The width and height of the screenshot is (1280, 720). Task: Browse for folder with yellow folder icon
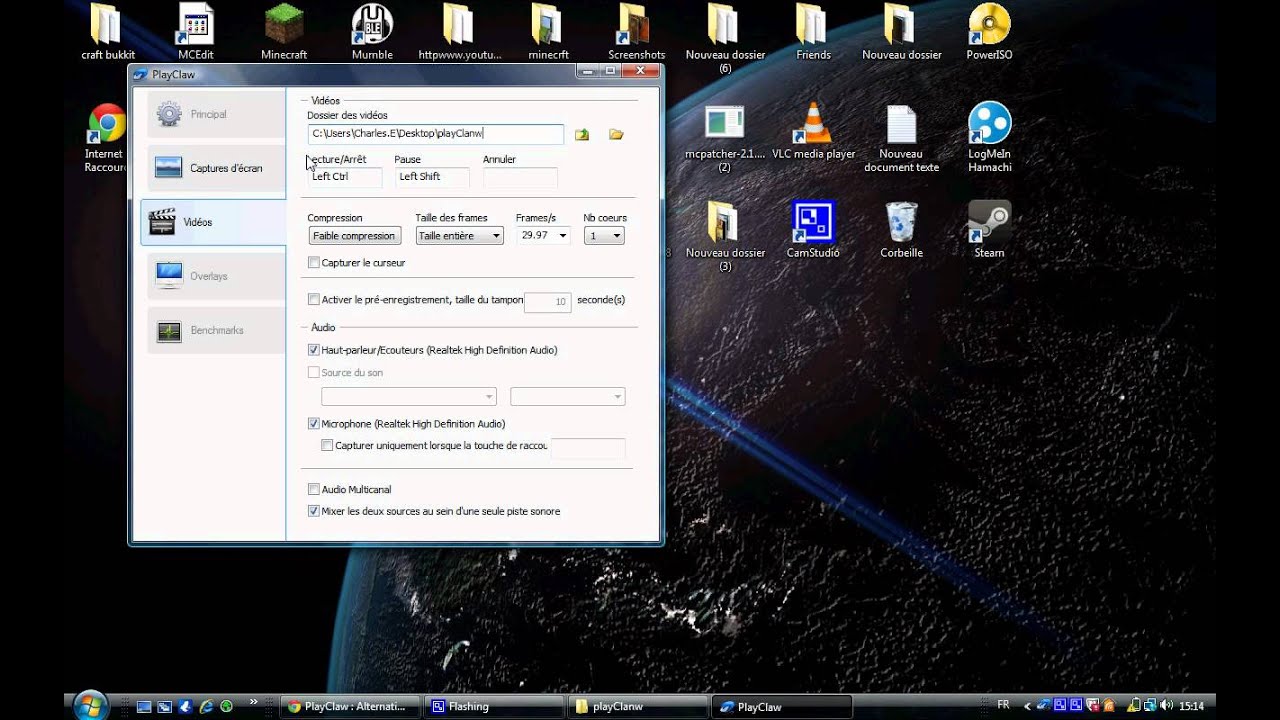pyautogui.click(x=616, y=134)
